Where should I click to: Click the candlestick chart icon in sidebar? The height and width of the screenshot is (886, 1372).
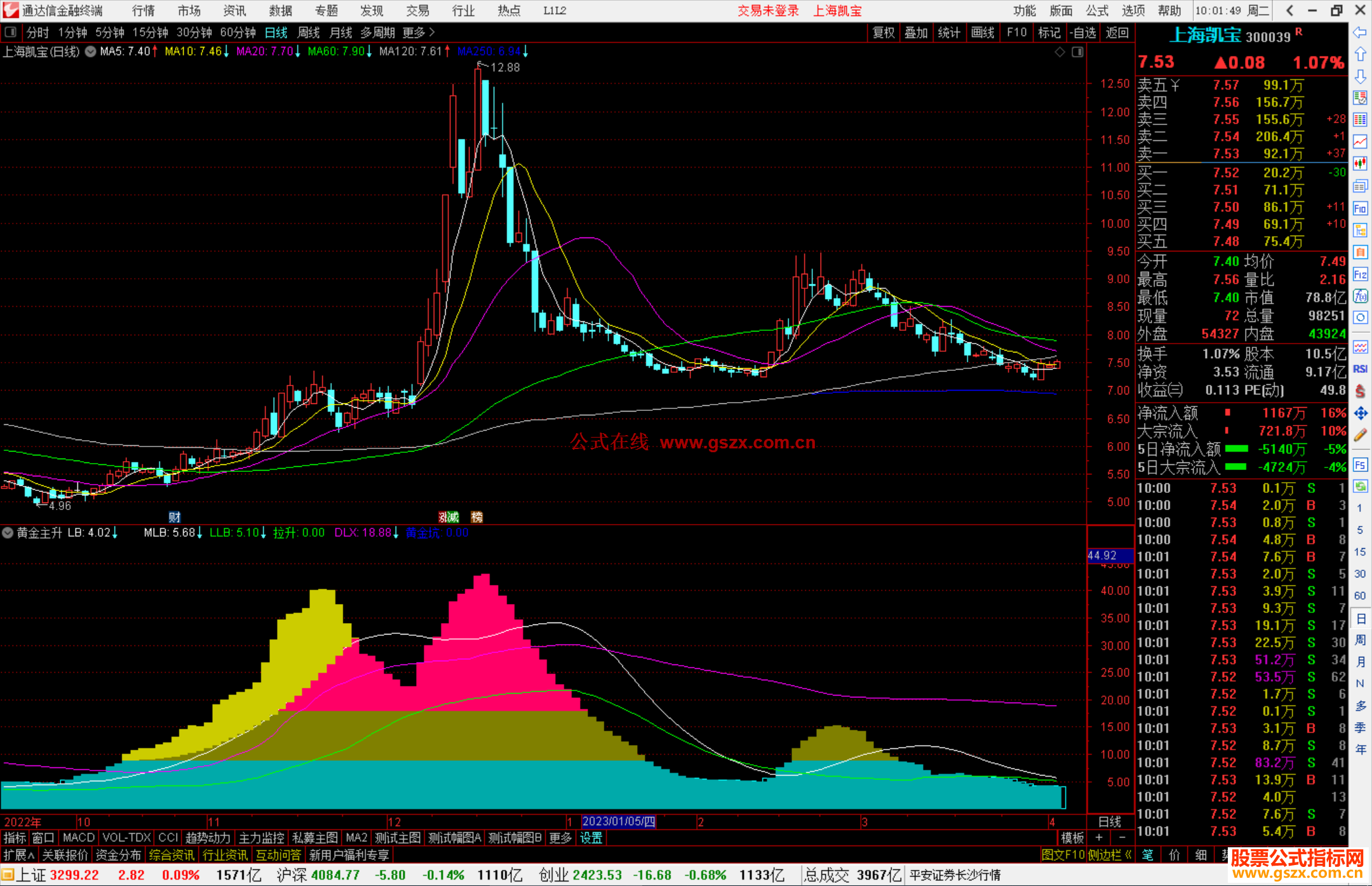tap(1359, 164)
